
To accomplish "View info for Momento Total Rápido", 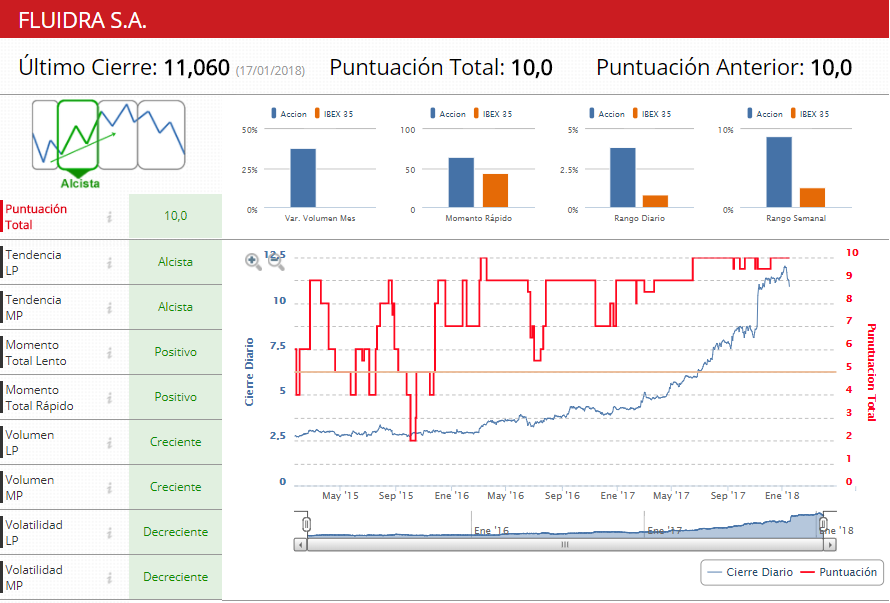I will 110,397.
